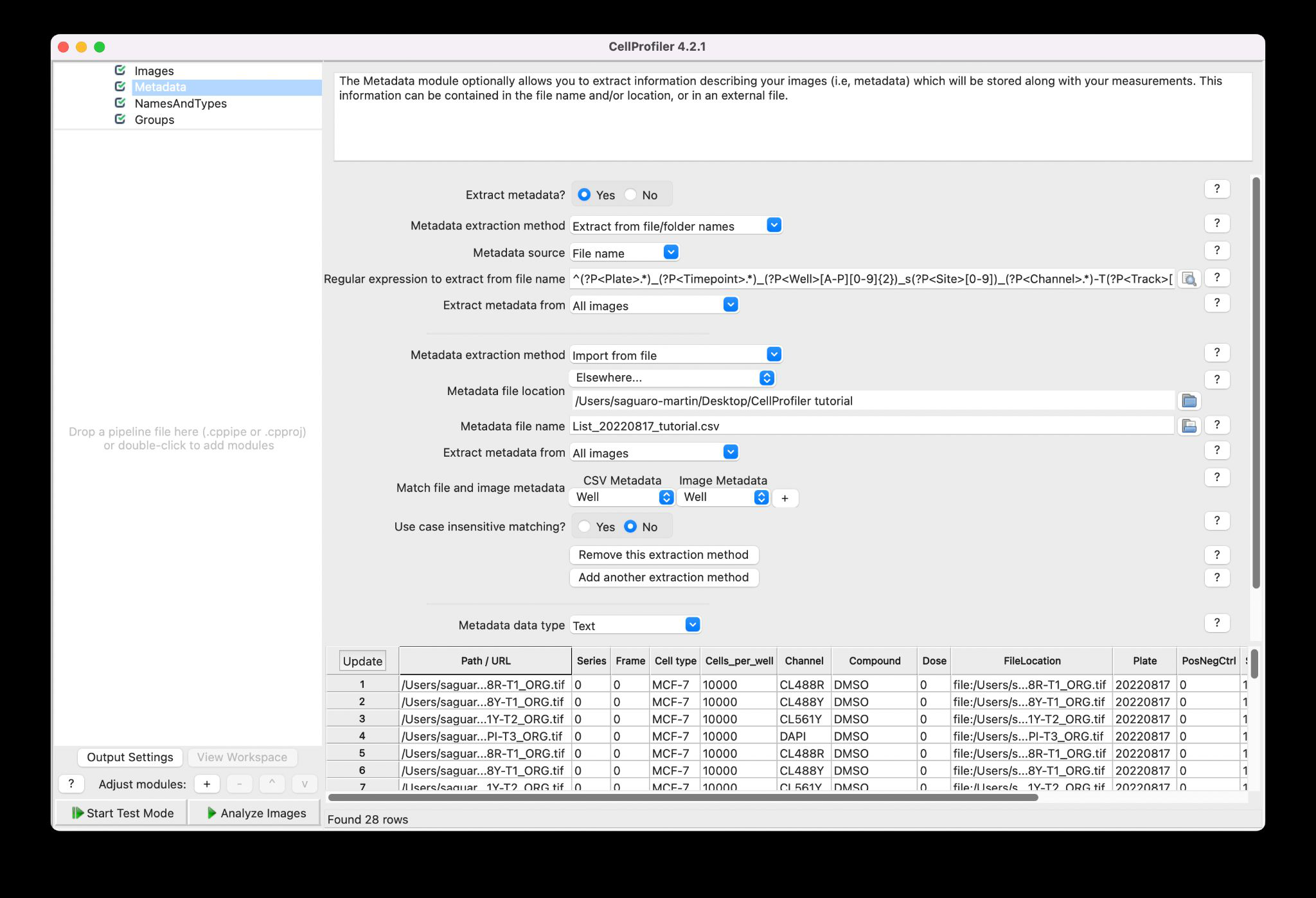This screenshot has width=1316, height=898.
Task: Move module up with caret button
Action: [272, 784]
